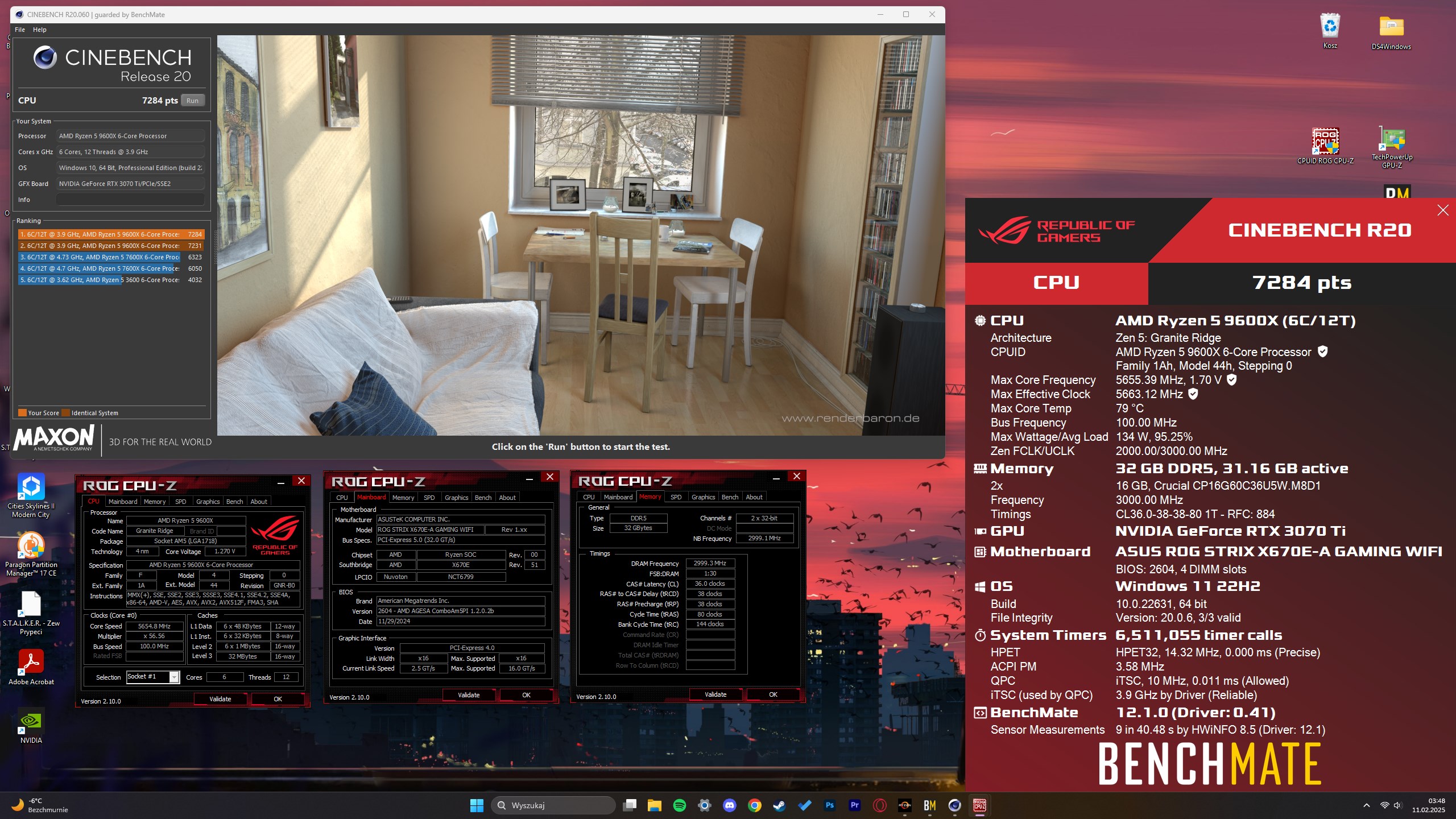
Task: Open Task View in the taskbar
Action: [629, 805]
